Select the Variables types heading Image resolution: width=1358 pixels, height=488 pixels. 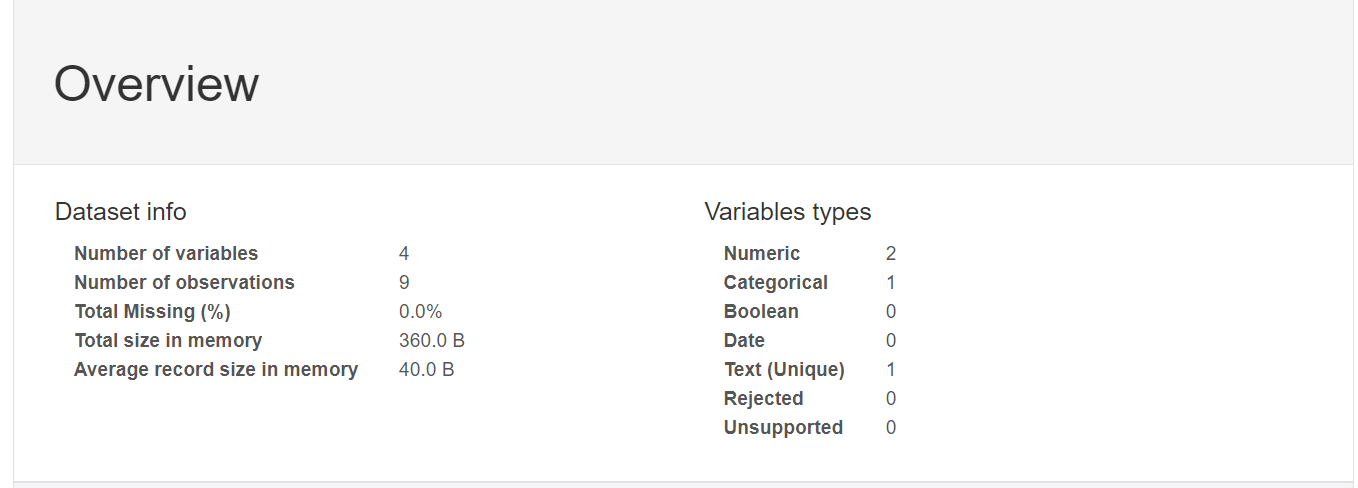tap(788, 212)
